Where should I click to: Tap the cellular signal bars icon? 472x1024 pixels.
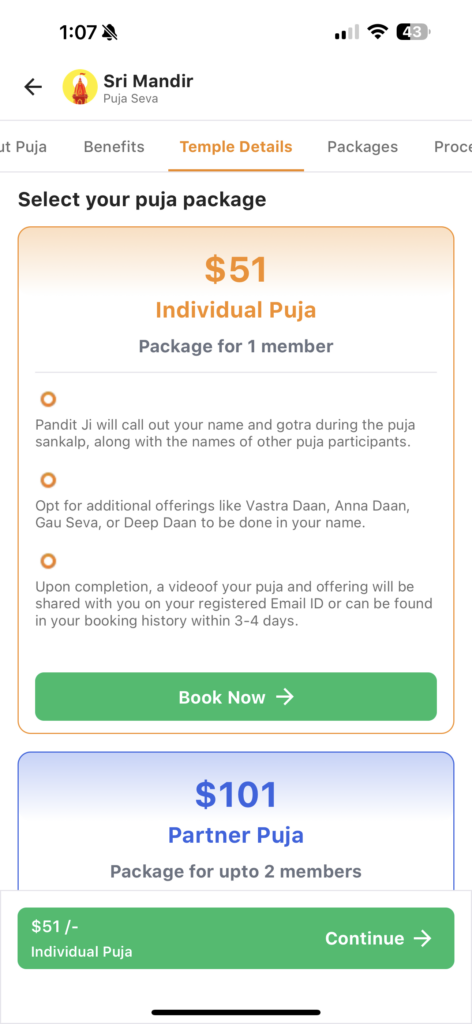pyautogui.click(x=347, y=32)
